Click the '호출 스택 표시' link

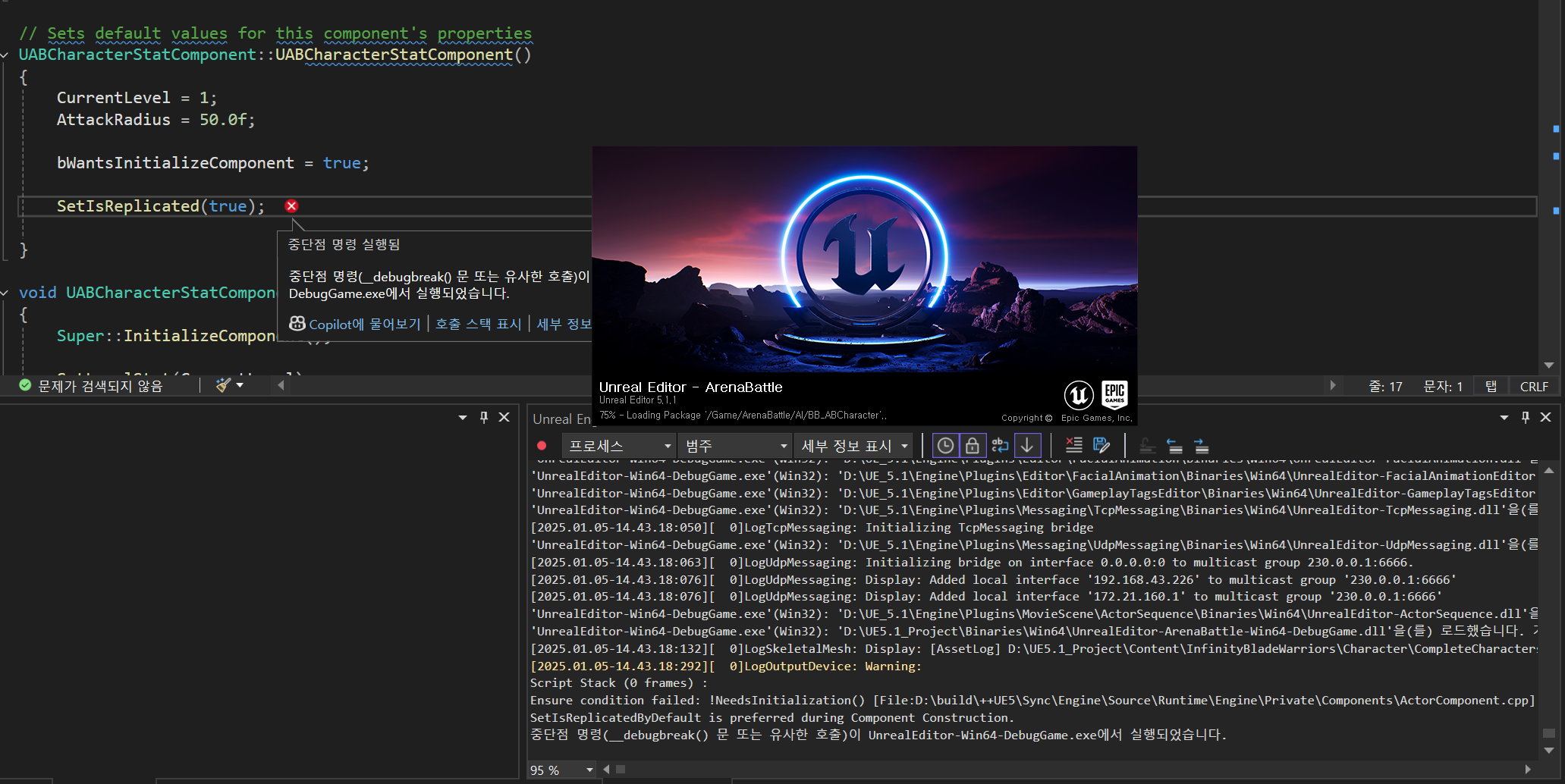click(478, 324)
